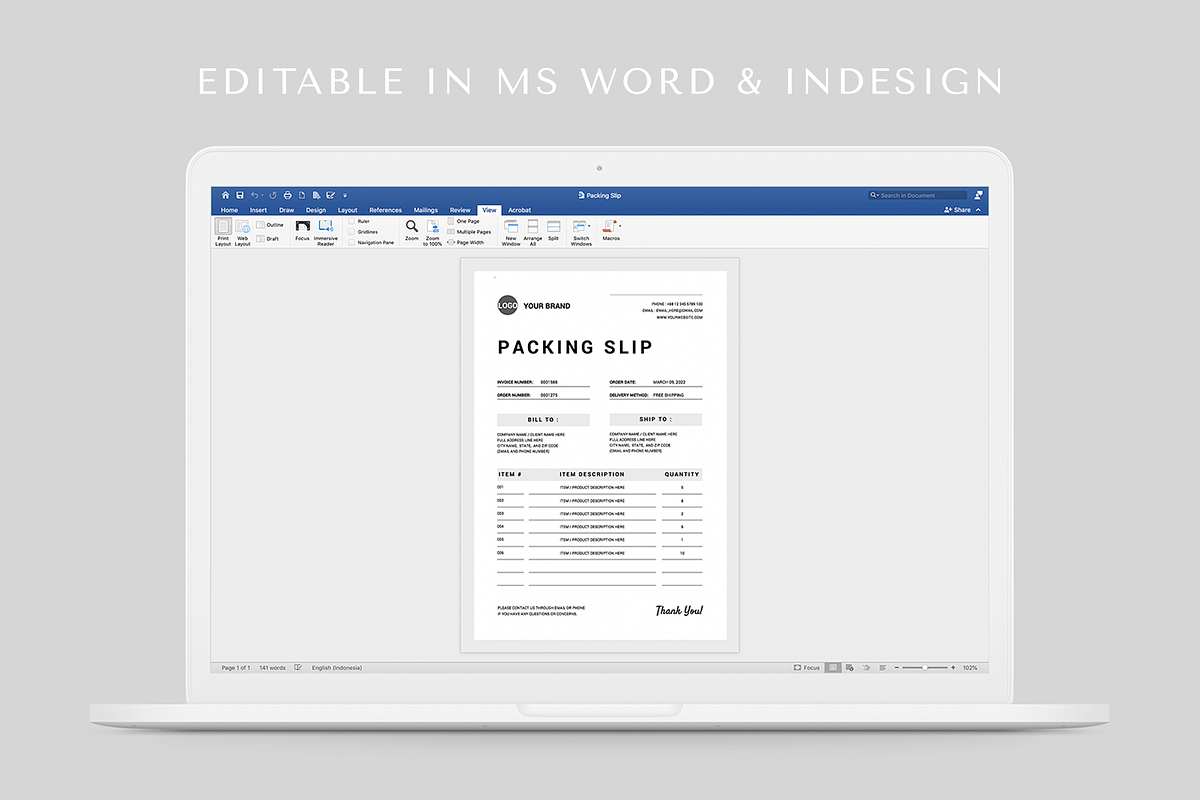Click the Arrange All icon
The image size is (1200, 800).
pyautogui.click(x=533, y=228)
